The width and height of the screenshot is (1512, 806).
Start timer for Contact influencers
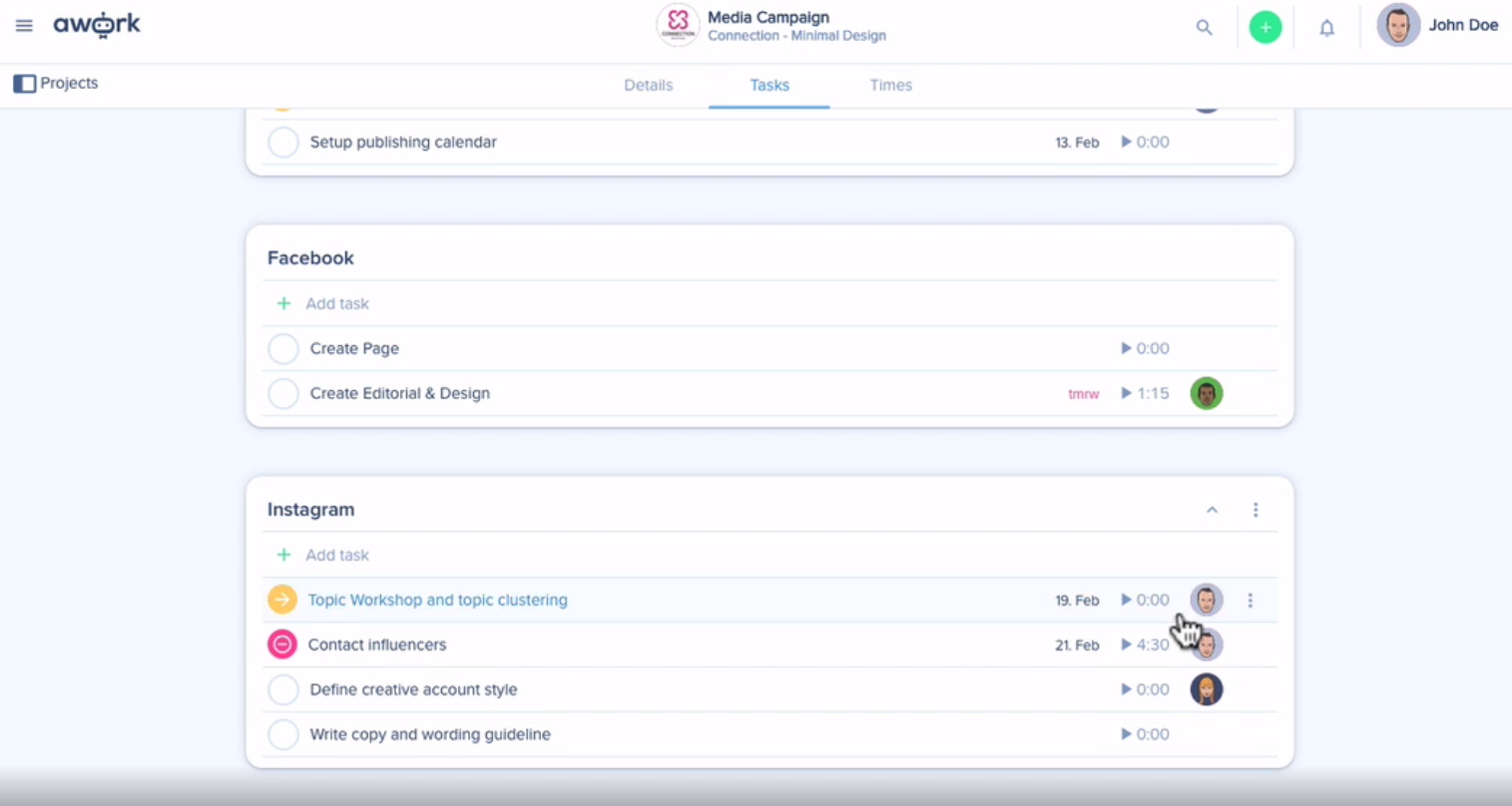click(x=1127, y=644)
